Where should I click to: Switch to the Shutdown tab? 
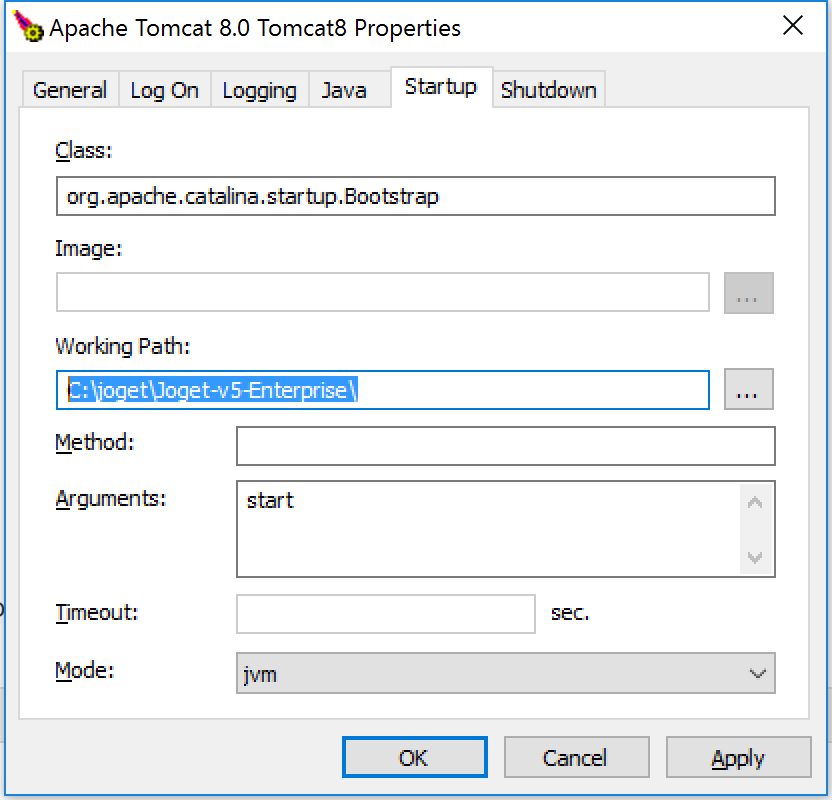[x=548, y=90]
